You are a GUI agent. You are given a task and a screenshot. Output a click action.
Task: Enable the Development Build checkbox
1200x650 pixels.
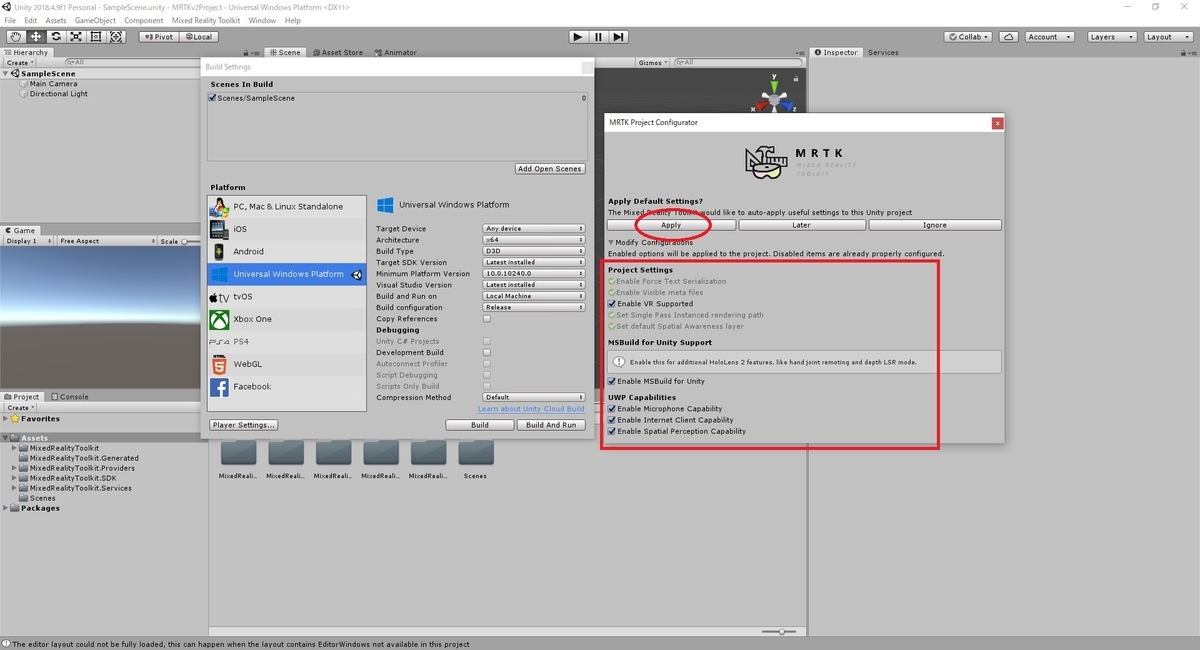(x=487, y=352)
